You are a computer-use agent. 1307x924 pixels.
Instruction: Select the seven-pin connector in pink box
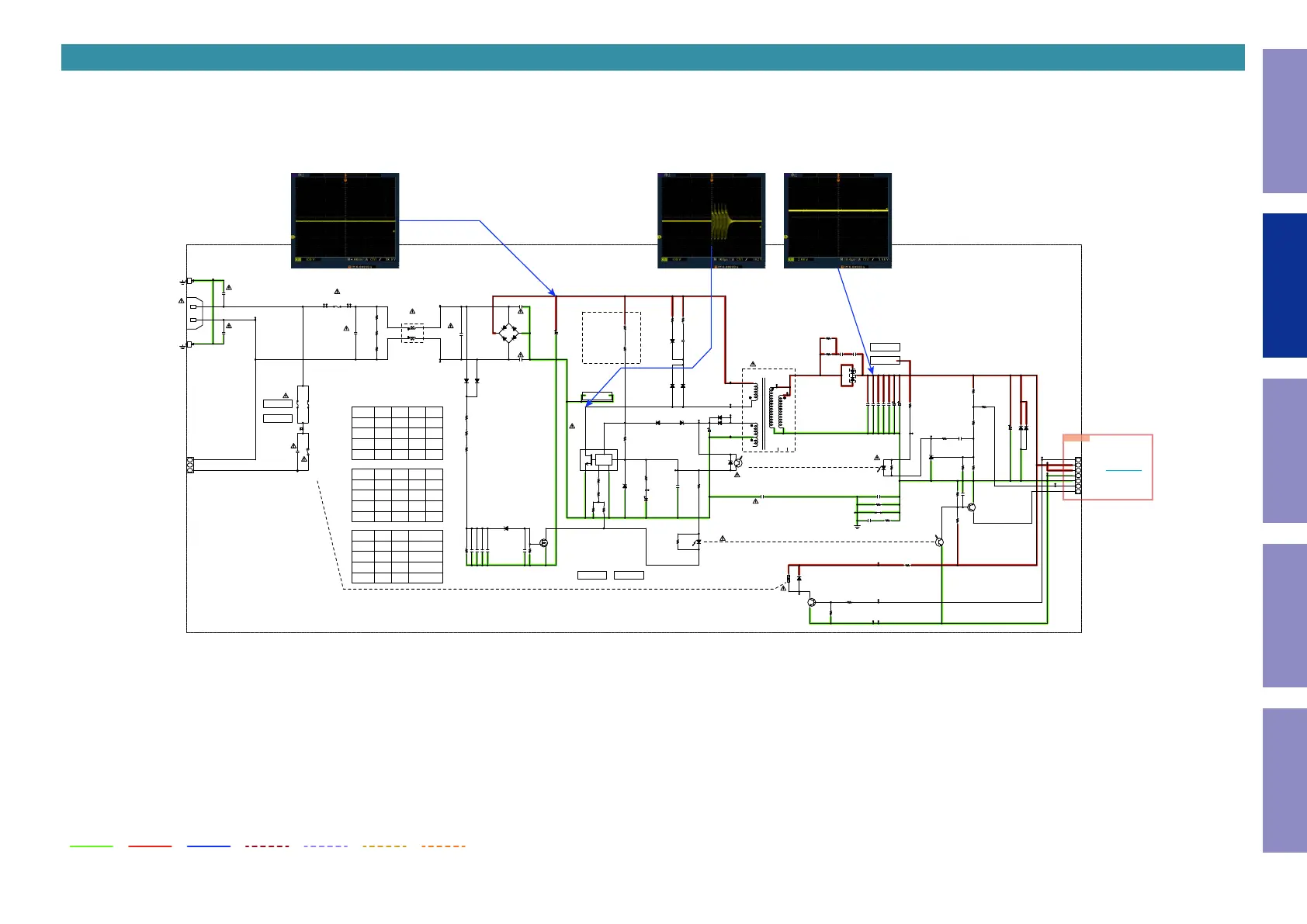click(1078, 476)
